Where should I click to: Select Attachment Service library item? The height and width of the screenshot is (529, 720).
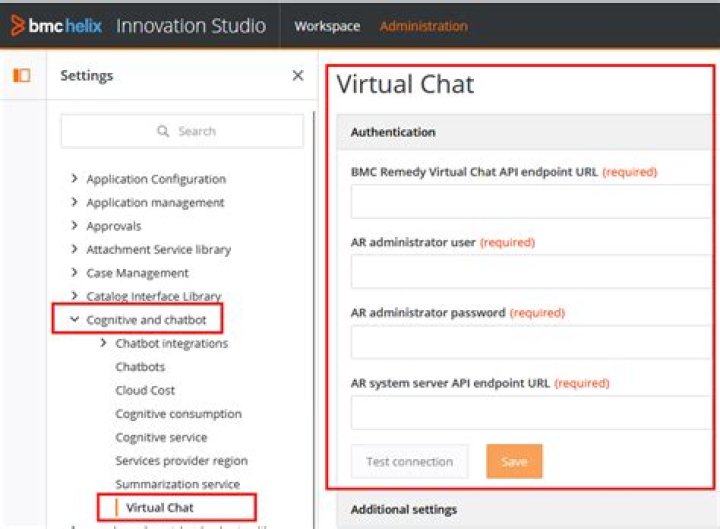[158, 249]
